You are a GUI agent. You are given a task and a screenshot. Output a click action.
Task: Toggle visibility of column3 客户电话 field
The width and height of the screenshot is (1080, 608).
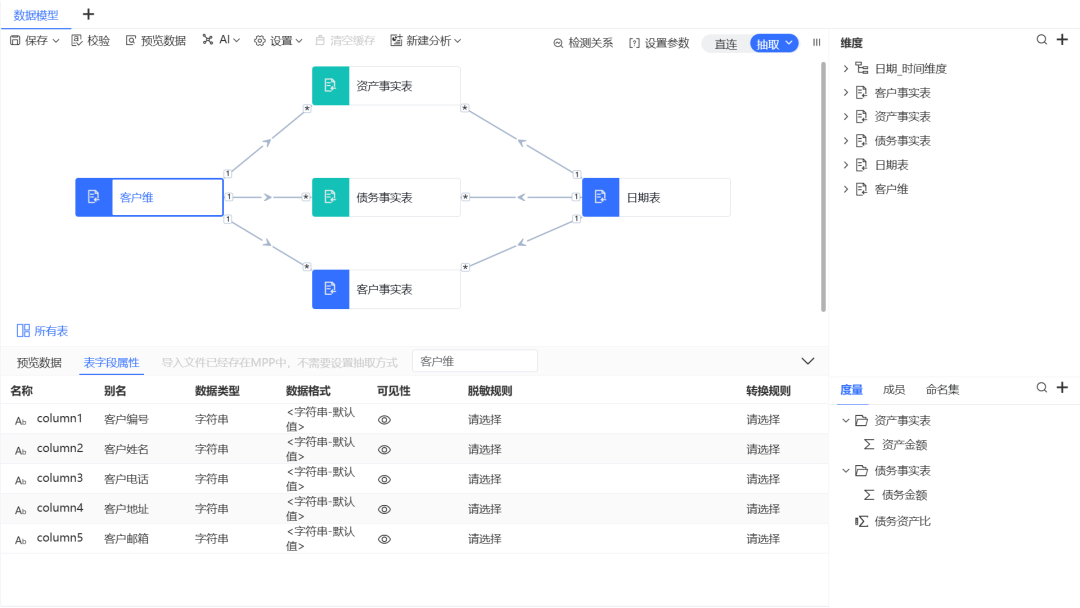pos(384,479)
